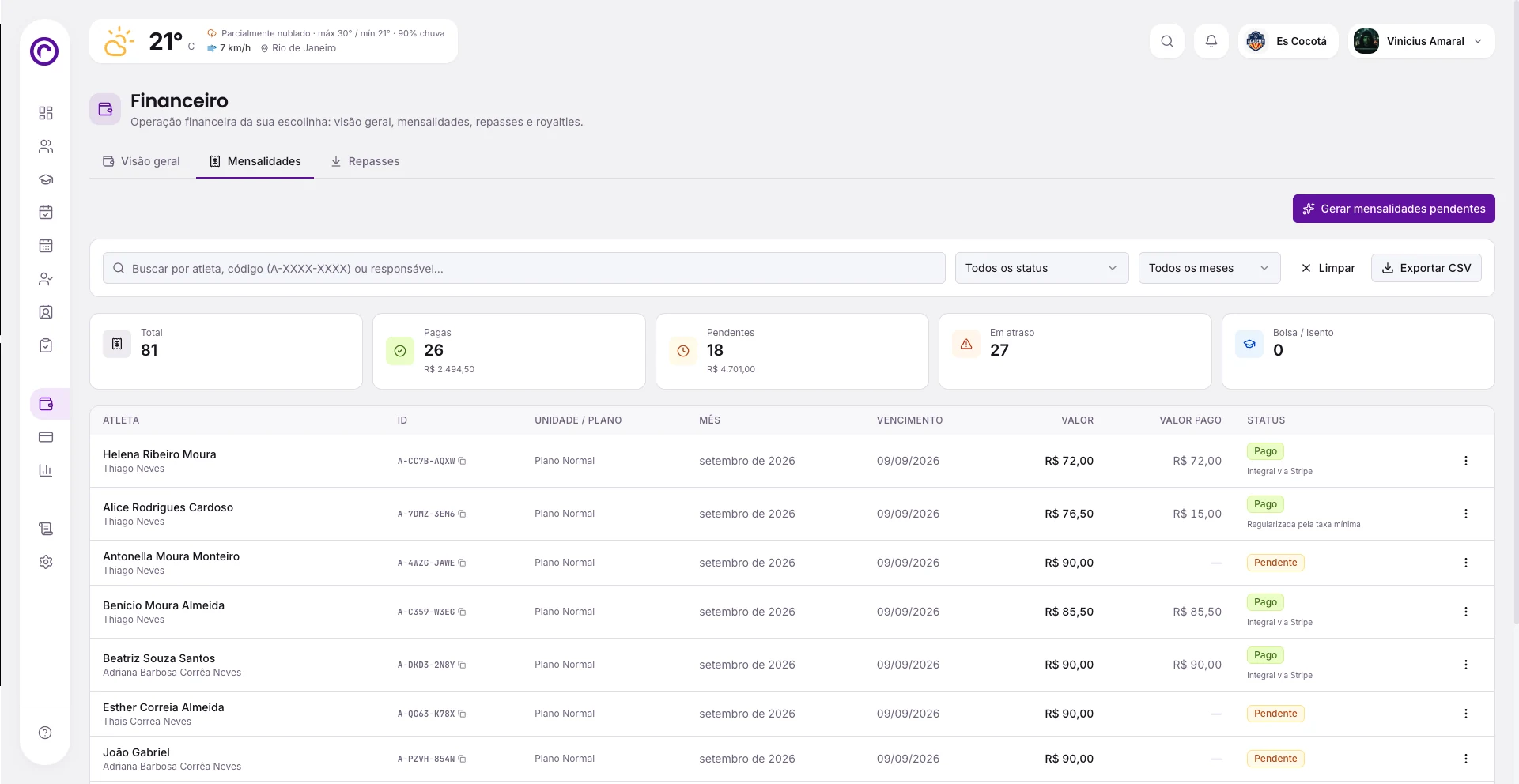The image size is (1519, 784).
Task: Click Gerar mensalidades pendentes button
Action: click(1393, 209)
